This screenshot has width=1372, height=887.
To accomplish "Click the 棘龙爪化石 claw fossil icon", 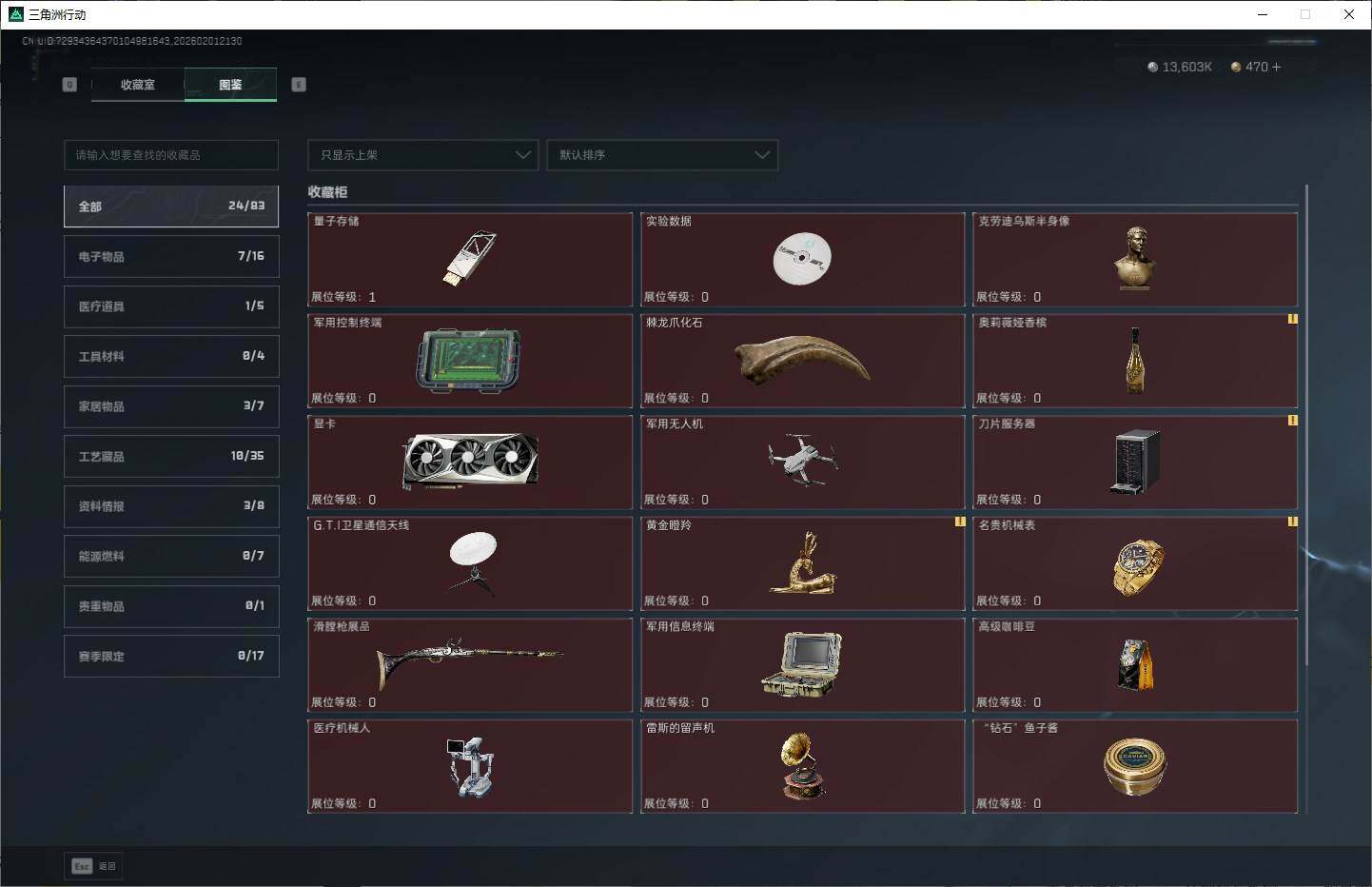I will pos(802,360).
